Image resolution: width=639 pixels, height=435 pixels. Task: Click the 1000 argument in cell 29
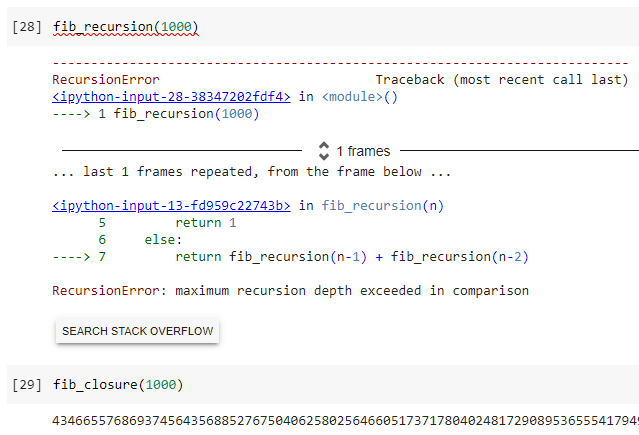coord(161,385)
